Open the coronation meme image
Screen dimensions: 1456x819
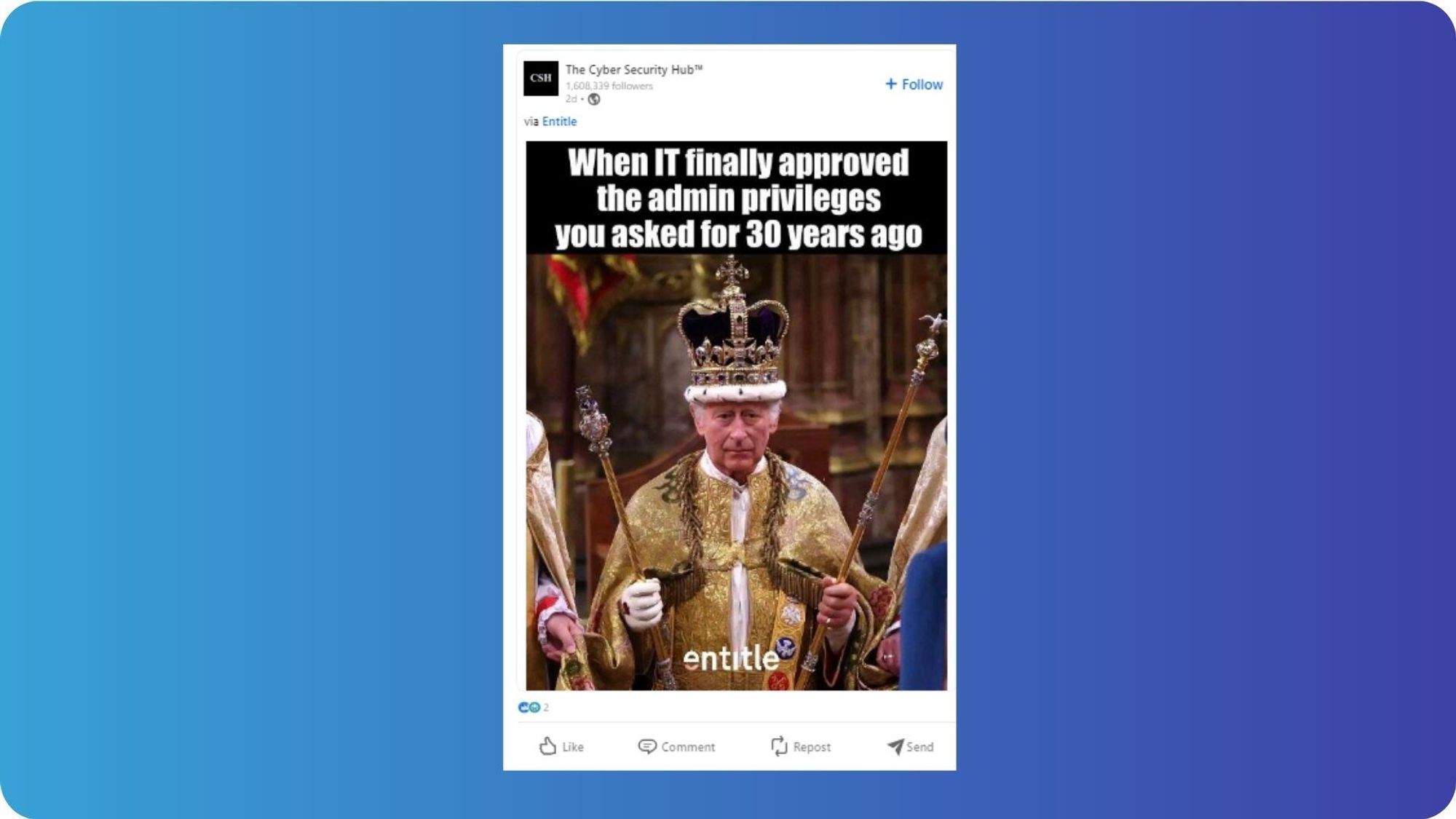(x=737, y=416)
